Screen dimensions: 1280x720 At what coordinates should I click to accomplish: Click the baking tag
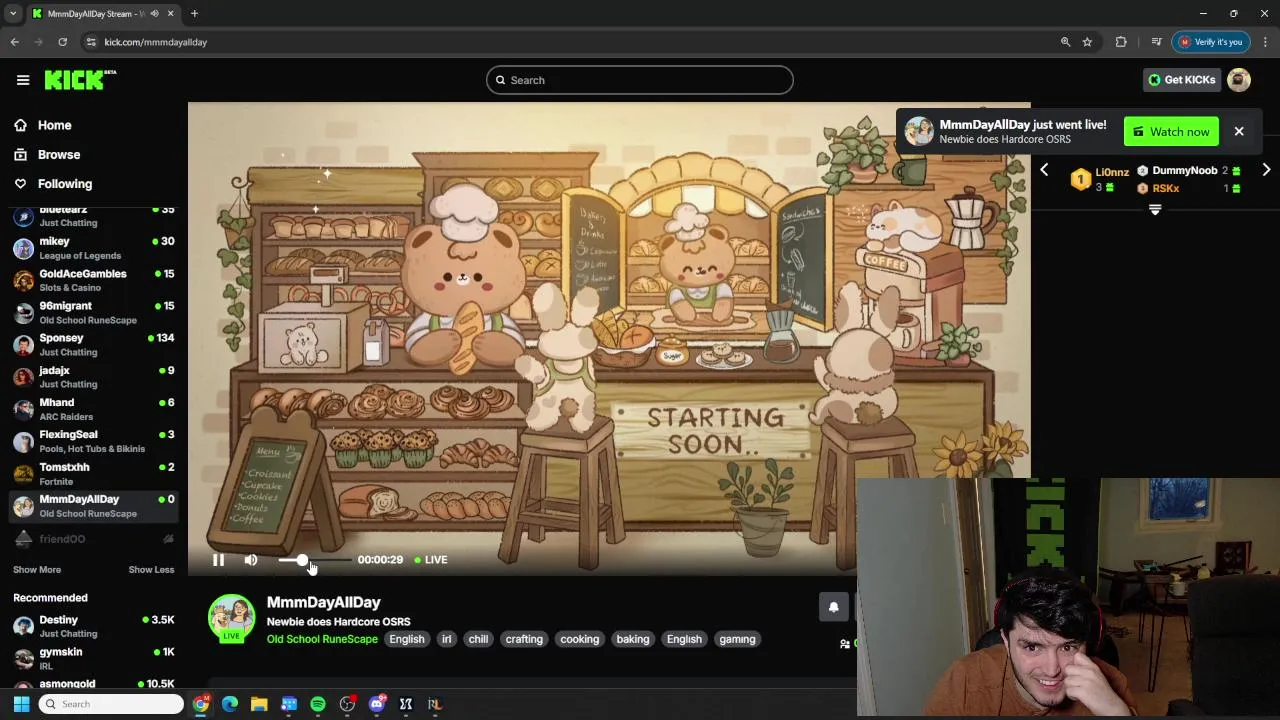(x=633, y=639)
